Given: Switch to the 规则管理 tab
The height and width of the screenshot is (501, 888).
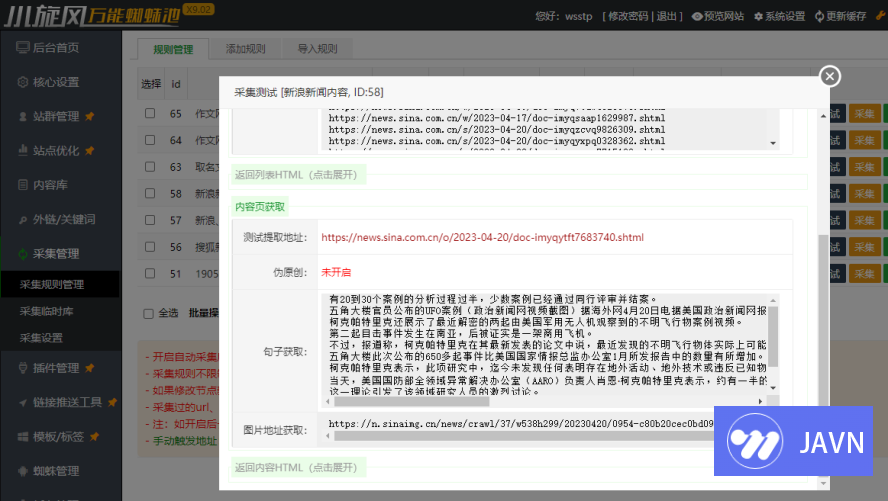Looking at the screenshot, I should pos(173,49).
